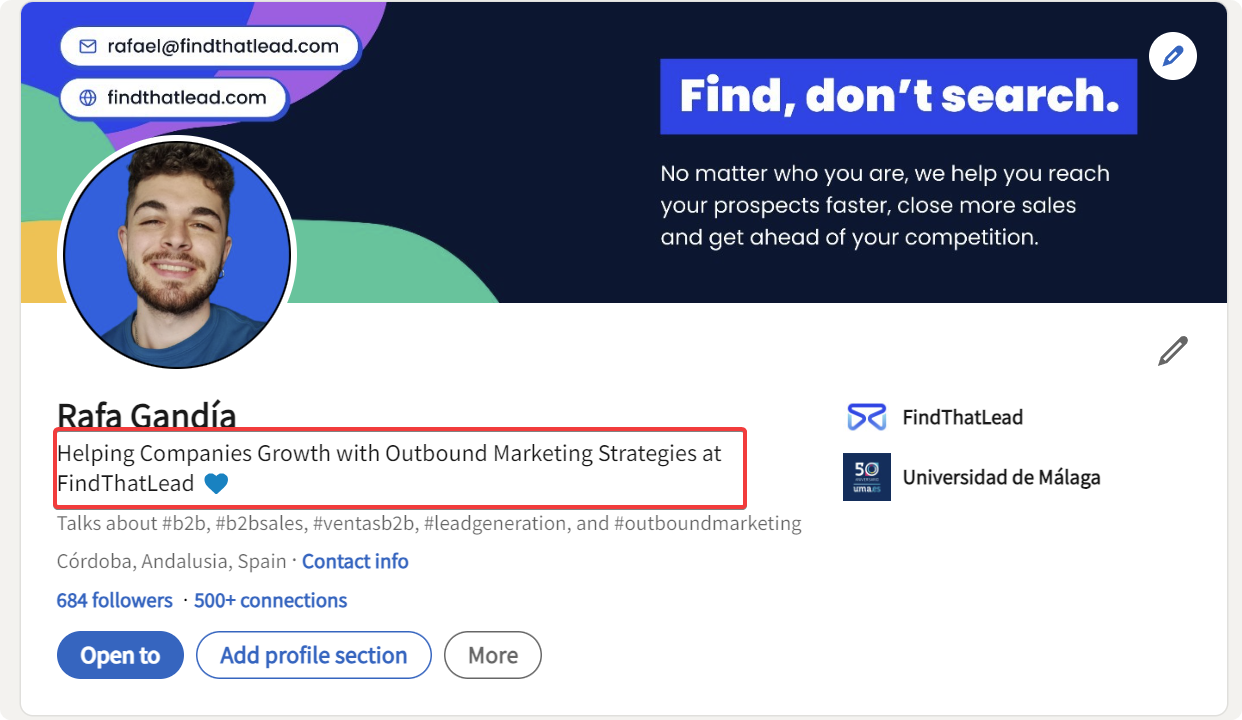Viewport: 1242px width, 720px height.
Task: Click the globe icon next to findthatlead.com
Action: click(x=89, y=97)
